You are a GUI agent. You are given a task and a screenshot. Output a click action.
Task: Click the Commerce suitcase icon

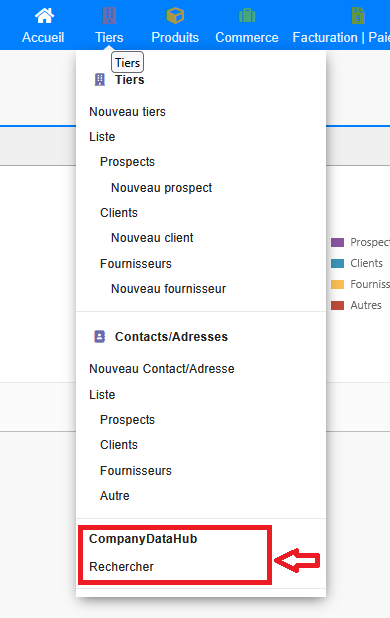(x=247, y=16)
